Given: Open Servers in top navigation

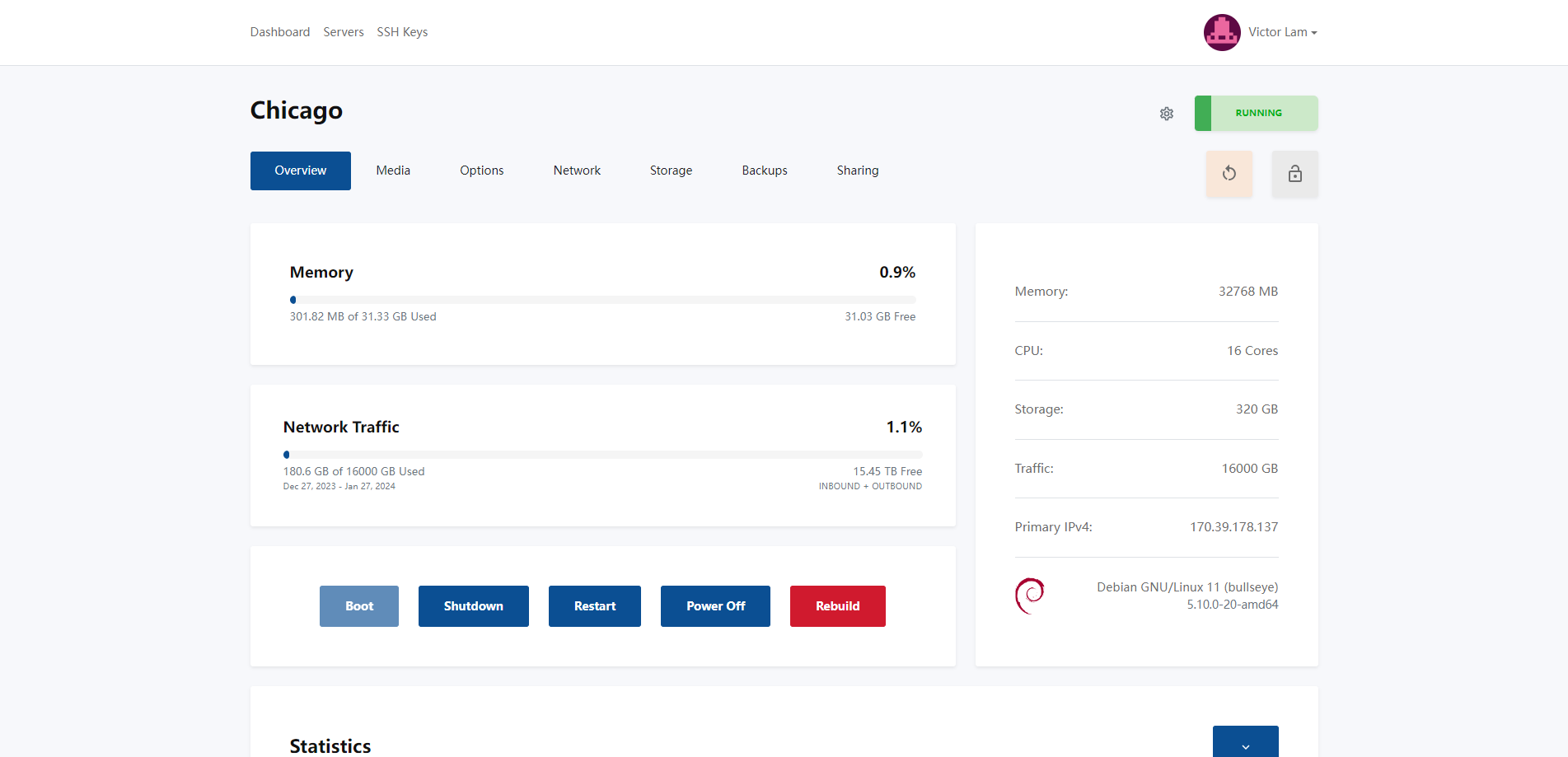Looking at the screenshot, I should pyautogui.click(x=344, y=32).
